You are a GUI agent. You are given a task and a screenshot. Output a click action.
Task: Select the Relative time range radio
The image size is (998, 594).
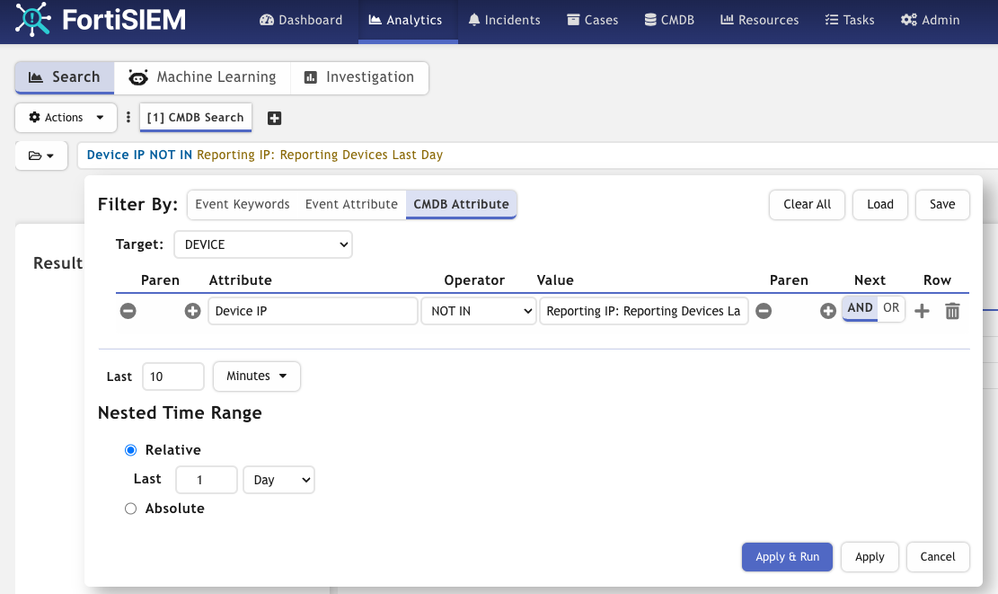coord(131,450)
